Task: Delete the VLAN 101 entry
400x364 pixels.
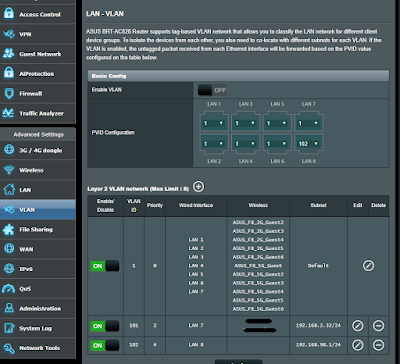Action: [378, 326]
